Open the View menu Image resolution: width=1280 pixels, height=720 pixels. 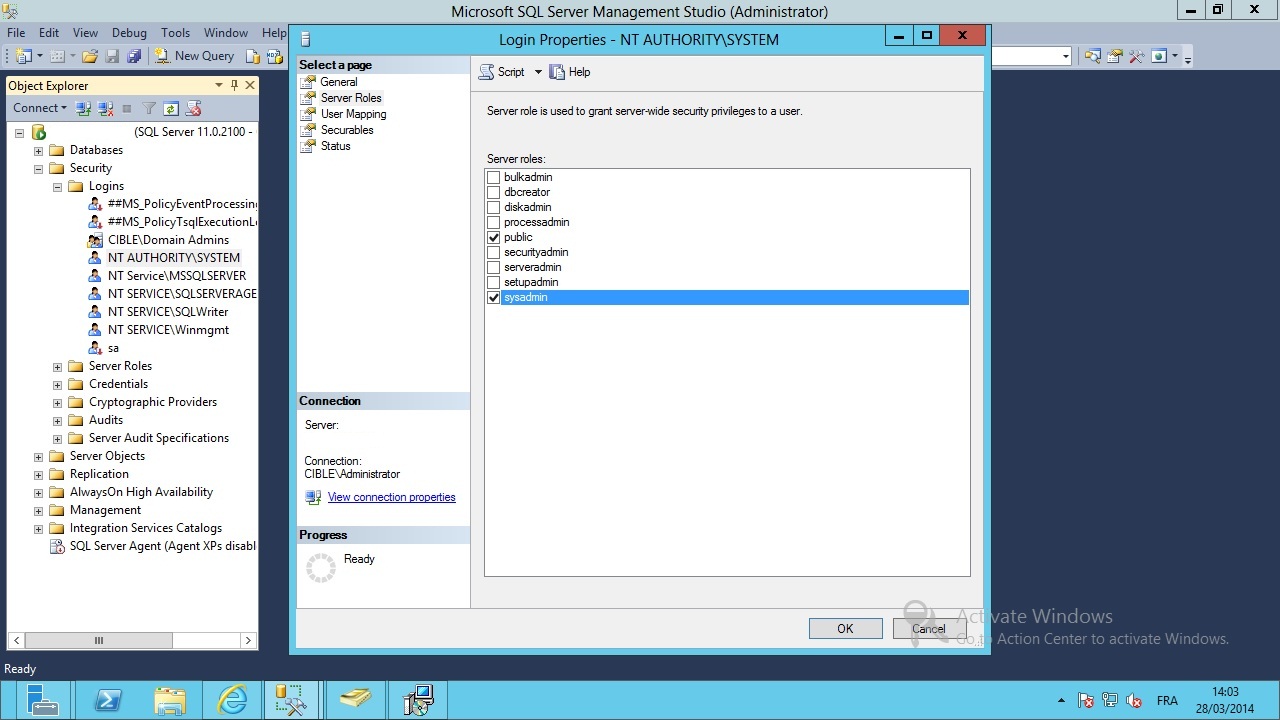click(86, 33)
